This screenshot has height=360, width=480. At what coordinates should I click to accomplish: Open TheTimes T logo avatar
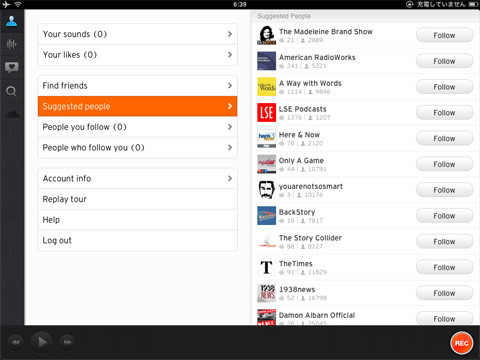point(266,267)
